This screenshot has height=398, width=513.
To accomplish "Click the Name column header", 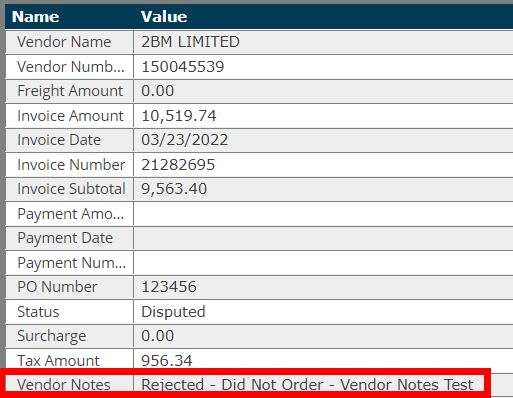I will coord(36,17).
